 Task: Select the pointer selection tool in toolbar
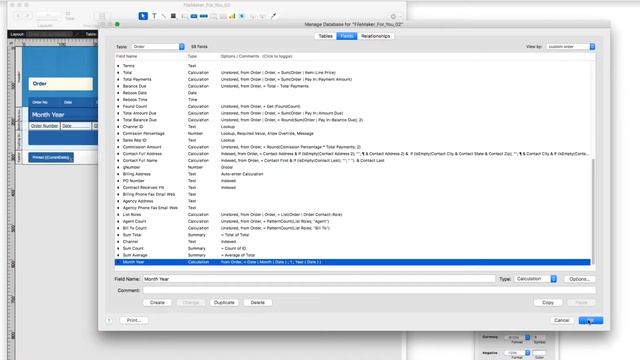tap(143, 16)
